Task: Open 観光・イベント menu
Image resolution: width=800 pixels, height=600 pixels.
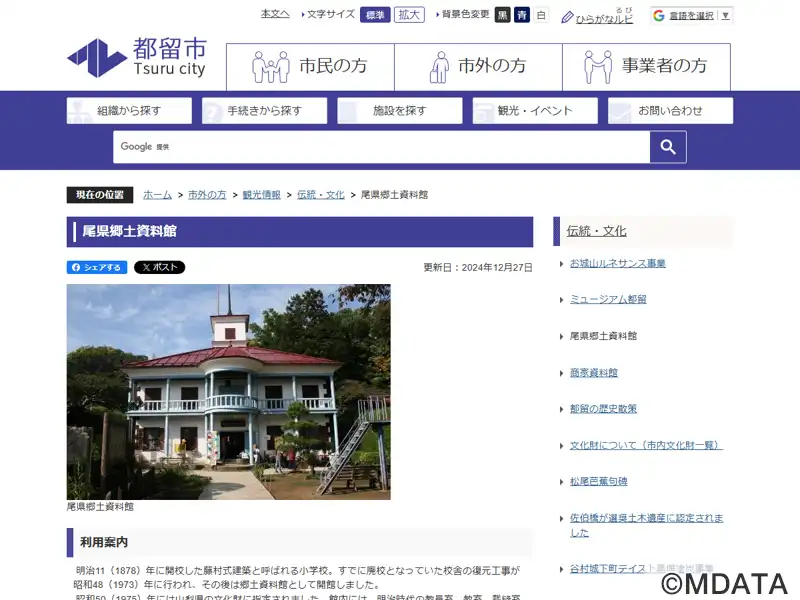Action: (x=535, y=111)
